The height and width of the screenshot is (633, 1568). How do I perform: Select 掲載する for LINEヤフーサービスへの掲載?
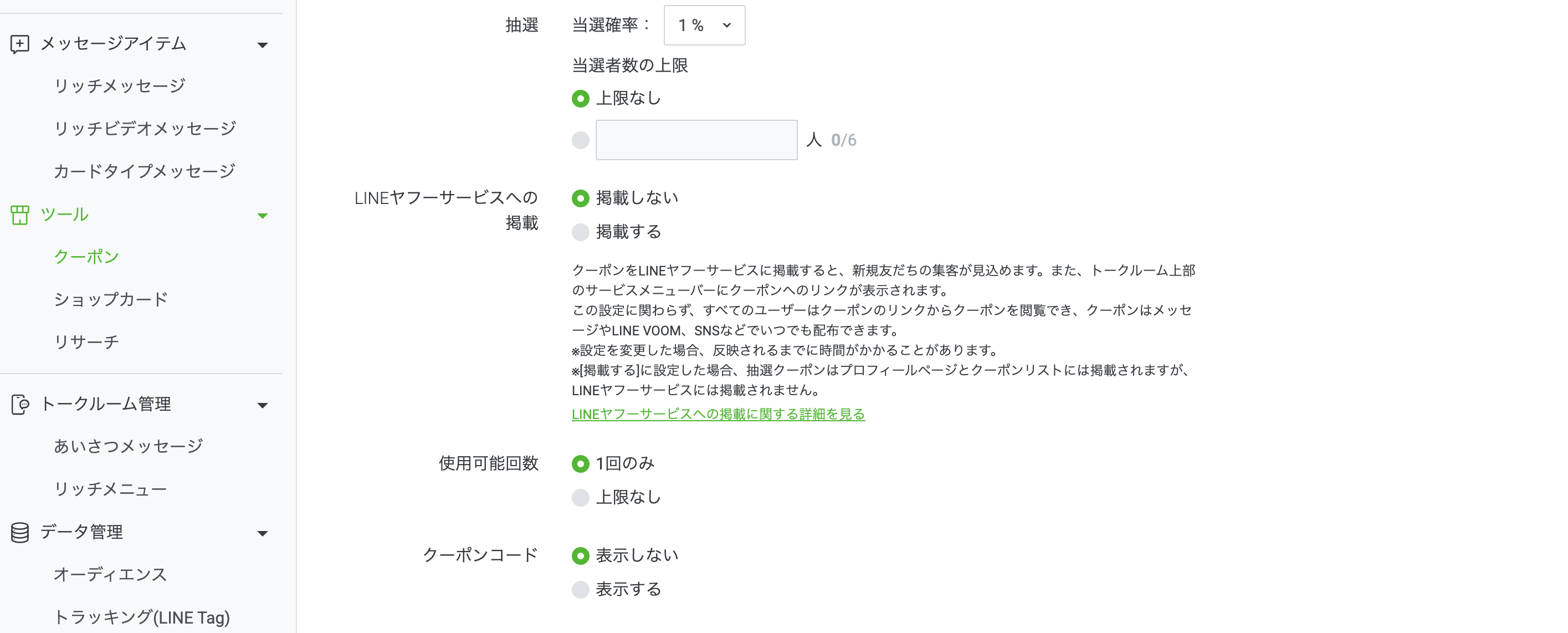tap(580, 232)
